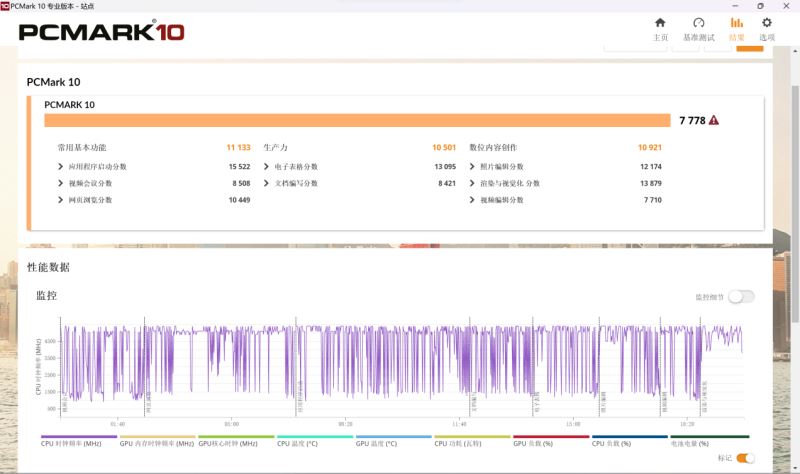Viewport: 800px width, 474px height.
Task: Click the overall score 7 778
Action: pos(692,120)
